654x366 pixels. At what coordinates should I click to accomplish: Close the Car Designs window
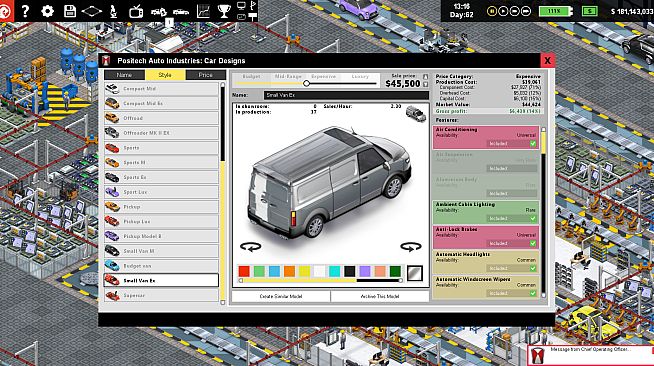coord(547,61)
